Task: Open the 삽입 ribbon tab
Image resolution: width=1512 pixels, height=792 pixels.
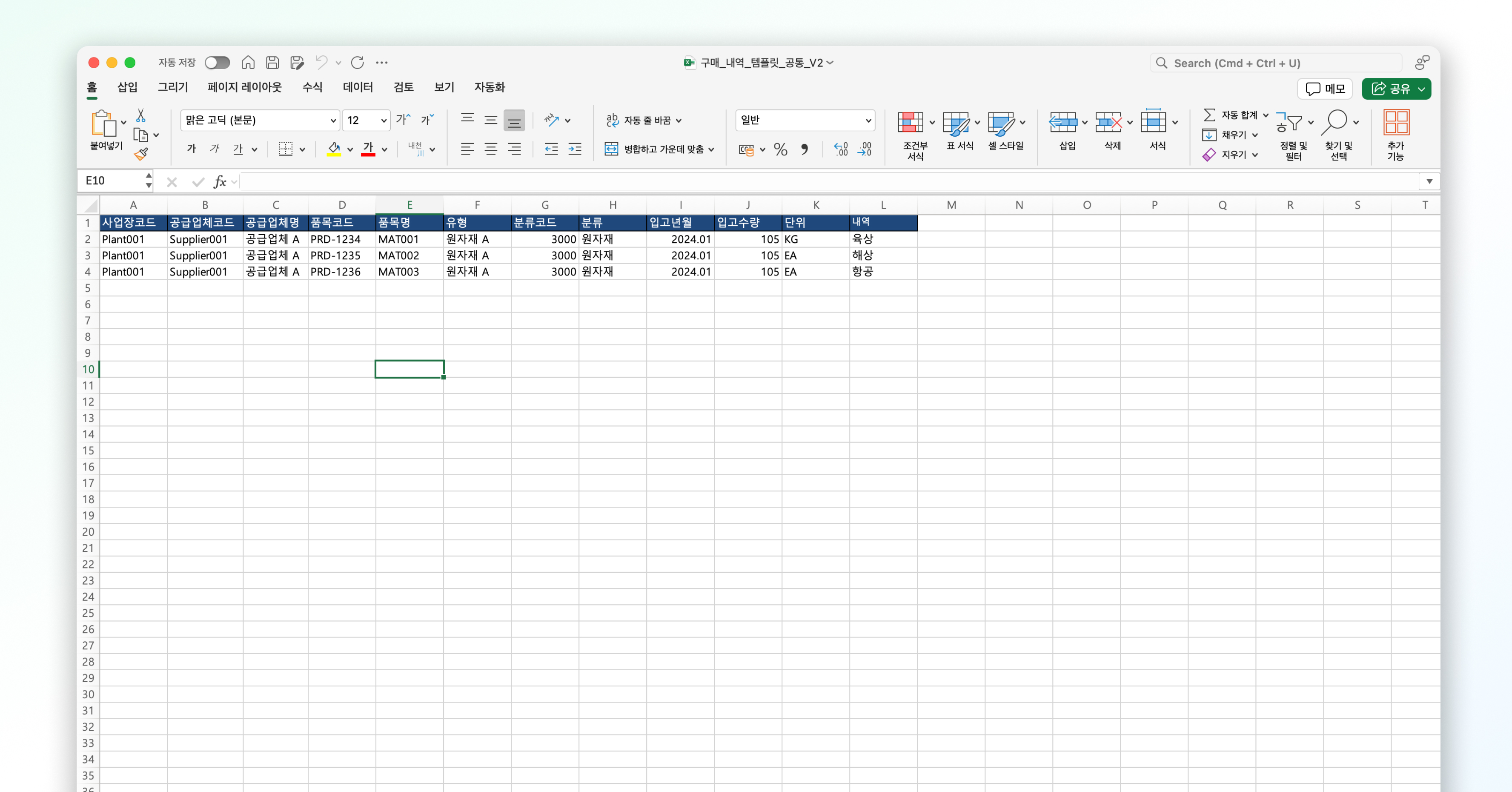Action: pyautogui.click(x=127, y=87)
